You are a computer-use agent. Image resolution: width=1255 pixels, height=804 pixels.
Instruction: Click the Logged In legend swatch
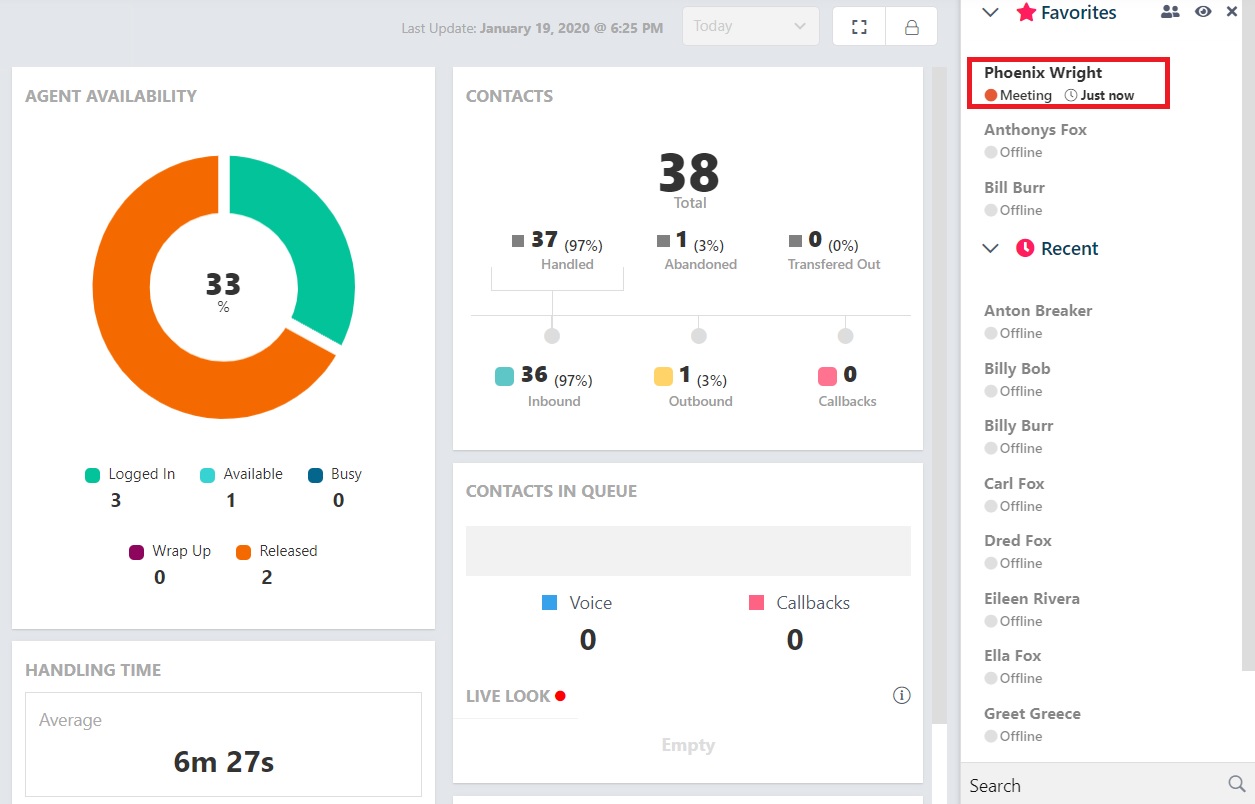tap(93, 475)
